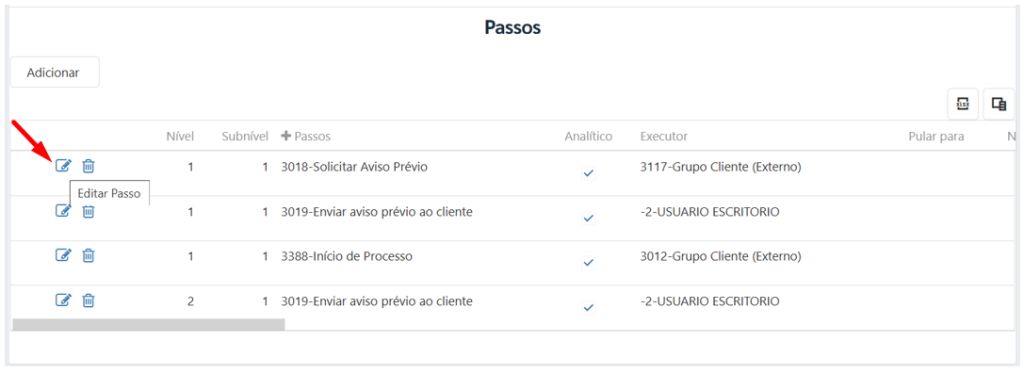The height and width of the screenshot is (373, 1024).
Task: Delete the 3388-Início de Processo row
Action: (88, 255)
